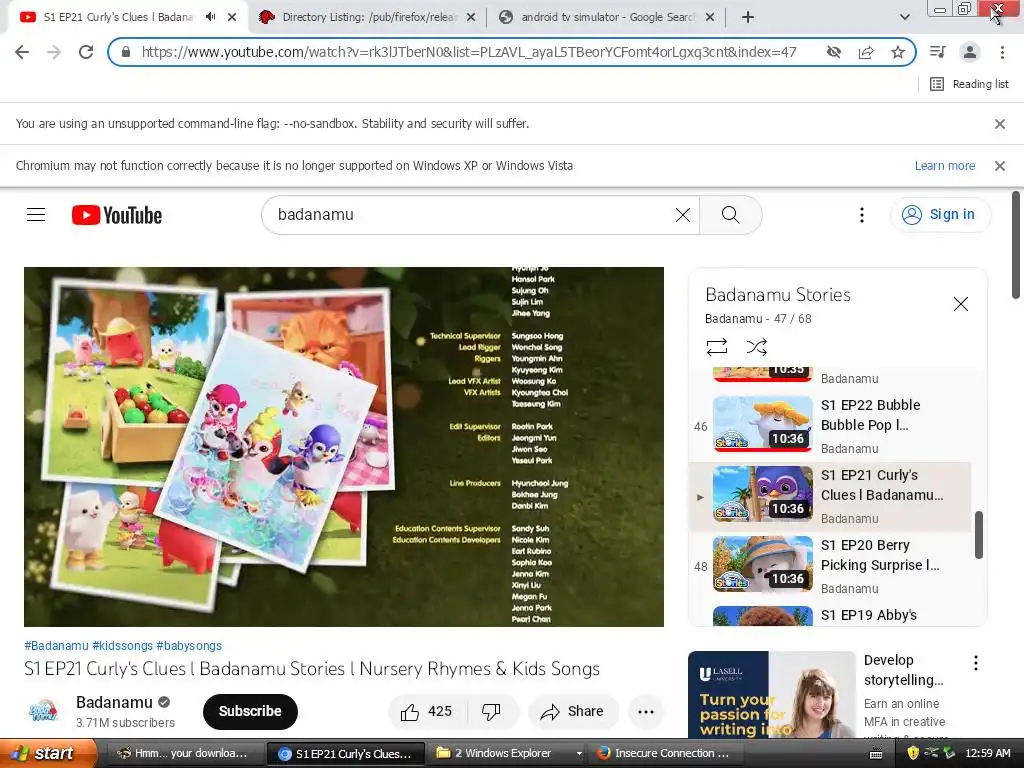Toggle loop playlist
The image size is (1024, 768).
[x=716, y=347]
